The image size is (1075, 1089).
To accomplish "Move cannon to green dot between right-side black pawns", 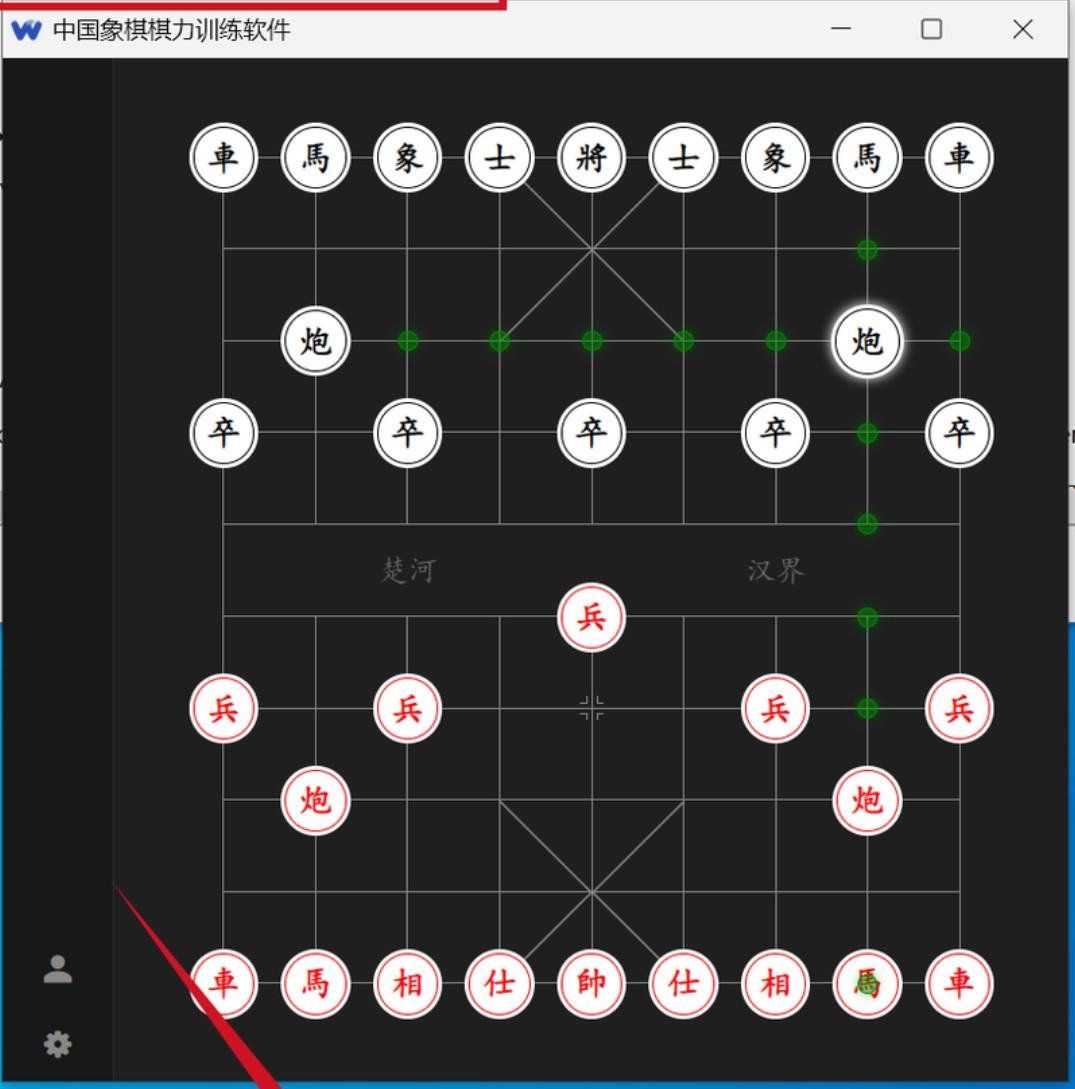I will (x=867, y=433).
